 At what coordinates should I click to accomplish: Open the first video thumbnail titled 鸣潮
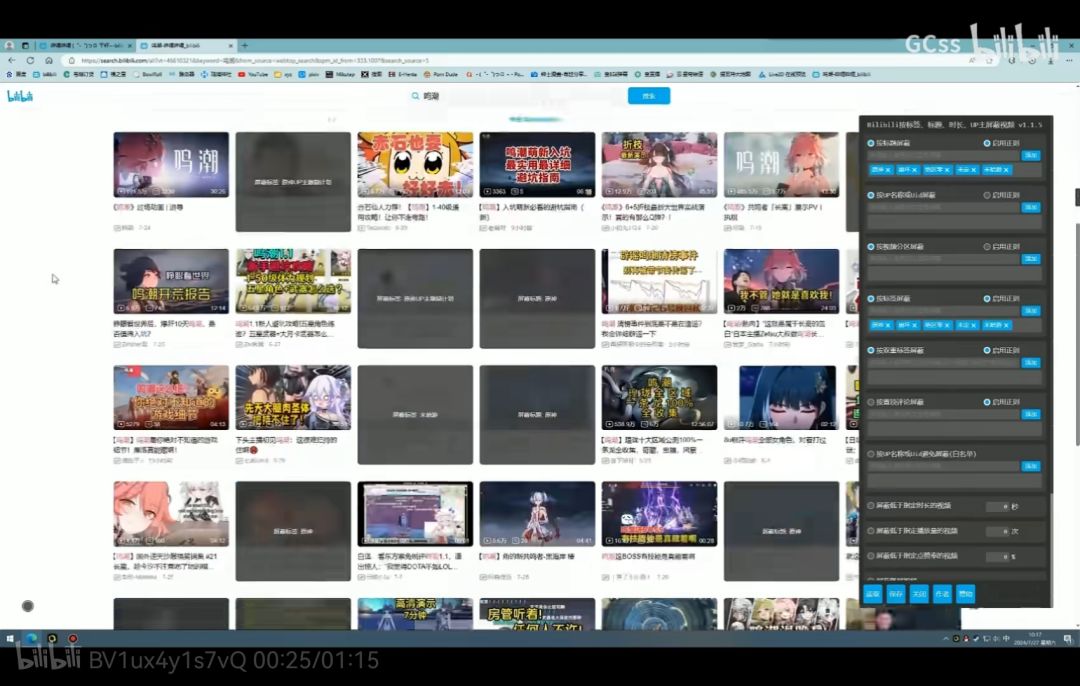pos(171,165)
